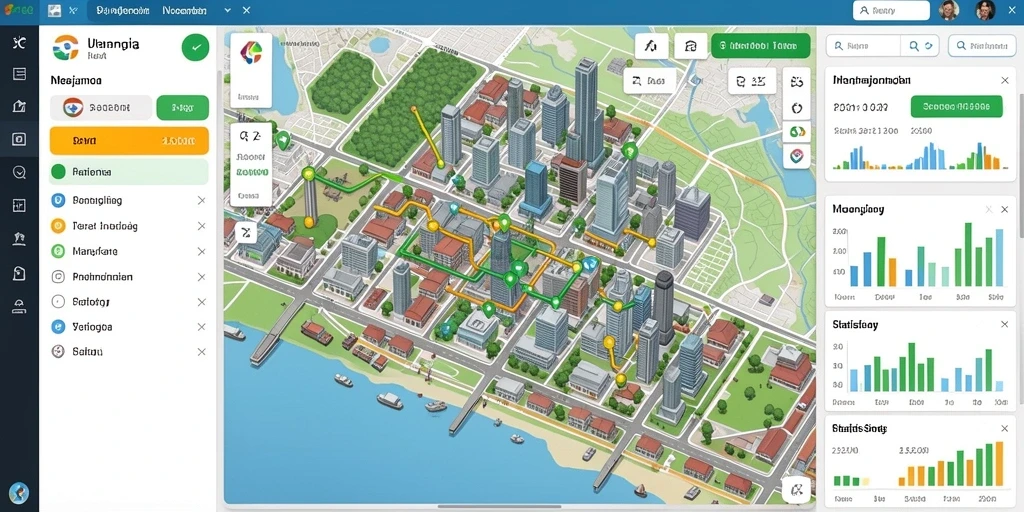Close the Moonglooy chart panel
Image resolution: width=1024 pixels, height=512 pixels.
point(1004,210)
